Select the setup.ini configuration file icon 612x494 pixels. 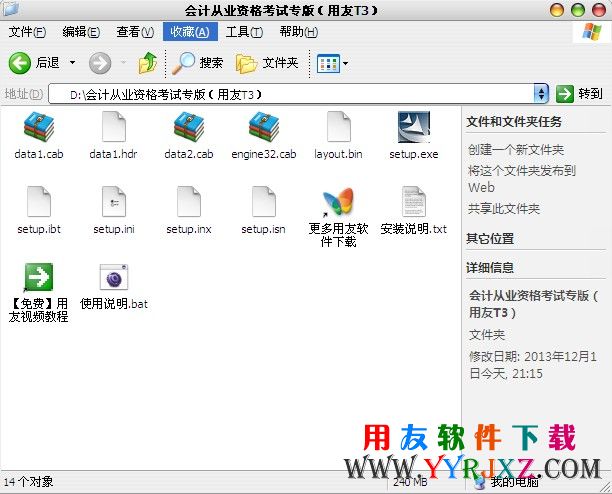point(114,201)
